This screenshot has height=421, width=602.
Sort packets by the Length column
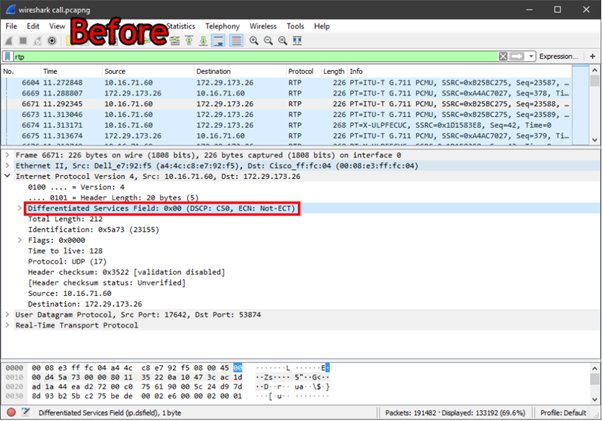[334, 71]
